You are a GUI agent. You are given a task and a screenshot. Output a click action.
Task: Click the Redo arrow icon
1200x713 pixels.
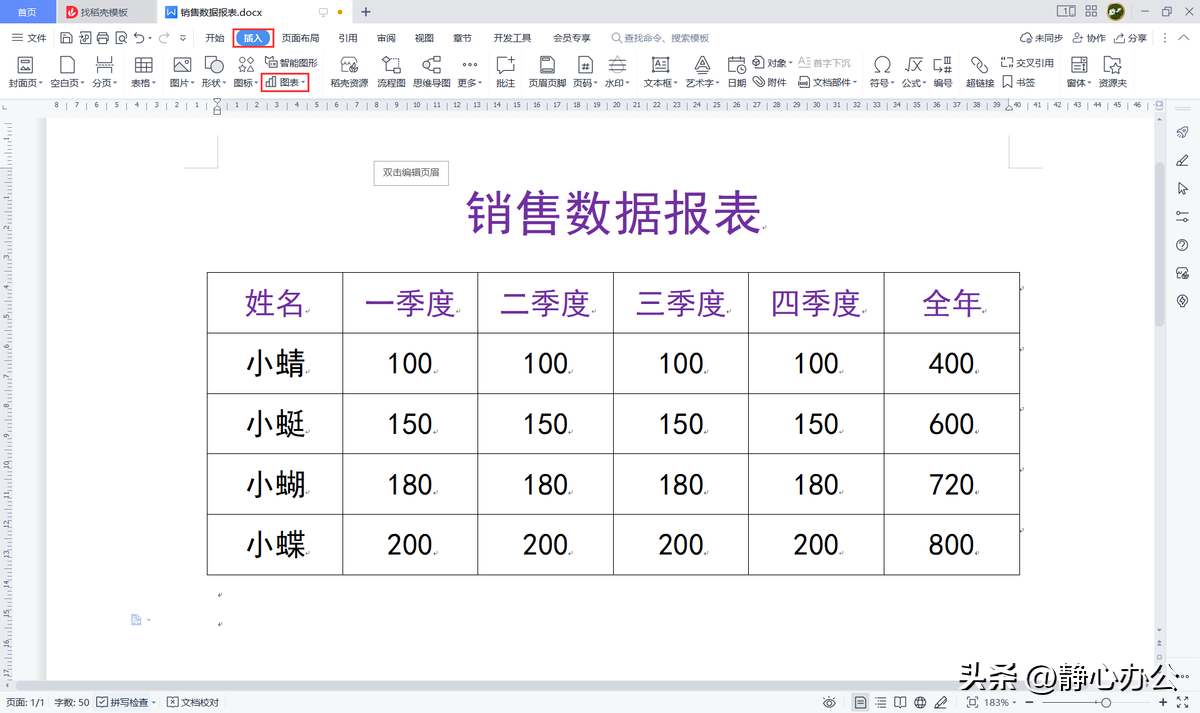pyautogui.click(x=164, y=38)
